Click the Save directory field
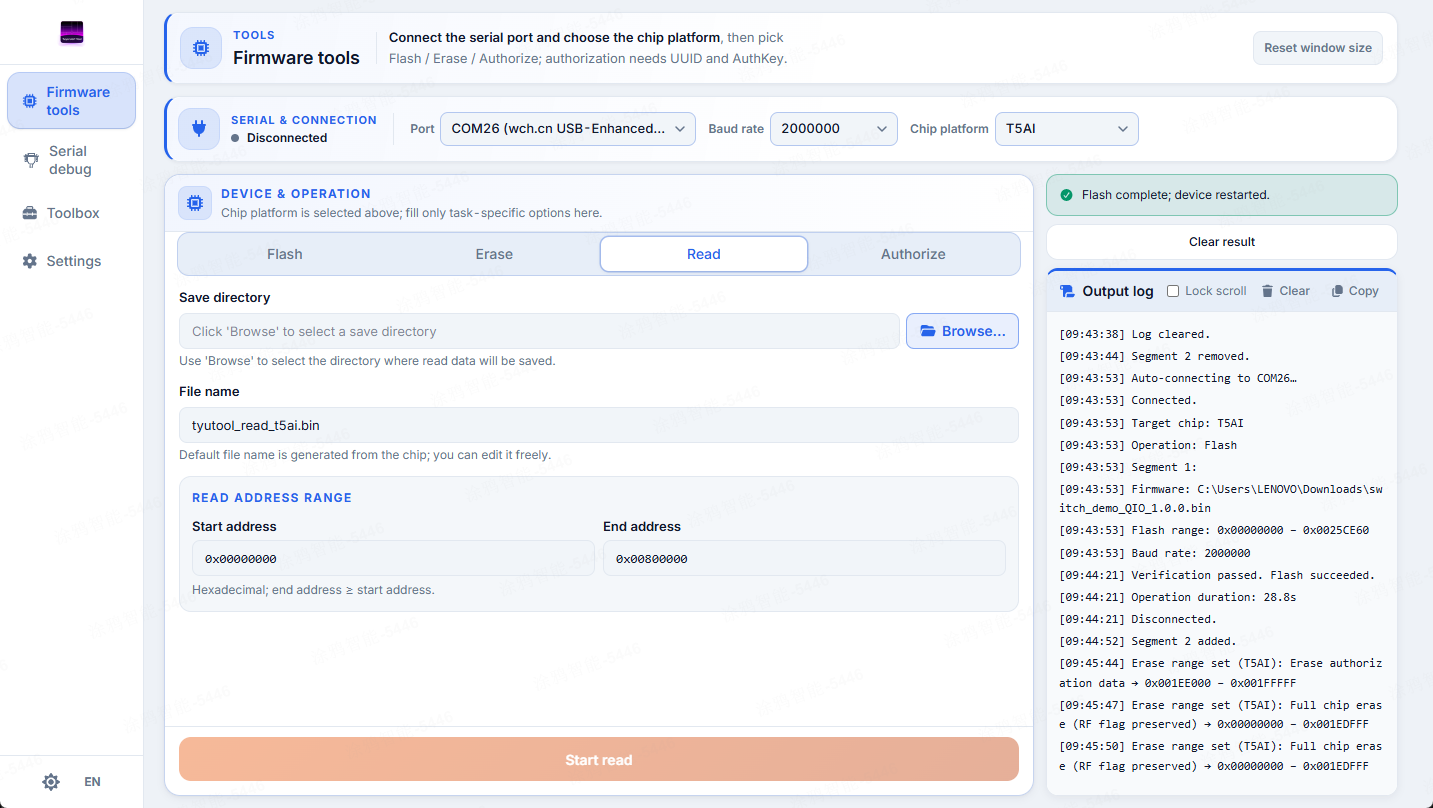The width and height of the screenshot is (1433, 808). pos(539,331)
